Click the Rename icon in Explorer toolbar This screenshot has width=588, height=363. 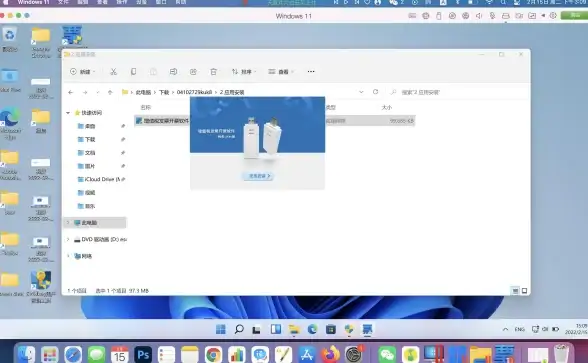pyautogui.click(x=173, y=72)
